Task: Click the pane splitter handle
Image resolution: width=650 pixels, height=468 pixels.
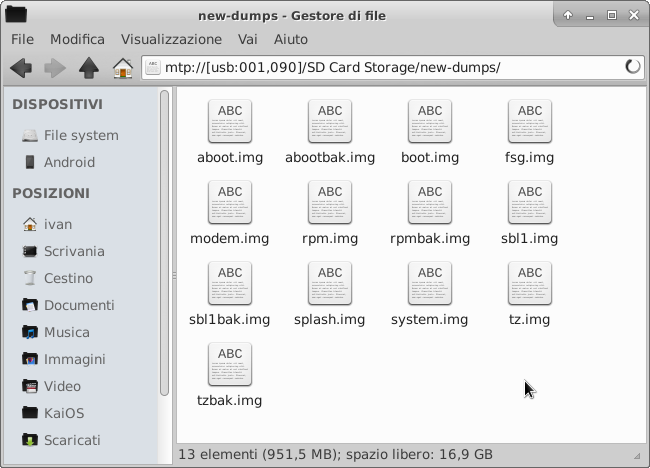Action: pyautogui.click(x=175, y=276)
